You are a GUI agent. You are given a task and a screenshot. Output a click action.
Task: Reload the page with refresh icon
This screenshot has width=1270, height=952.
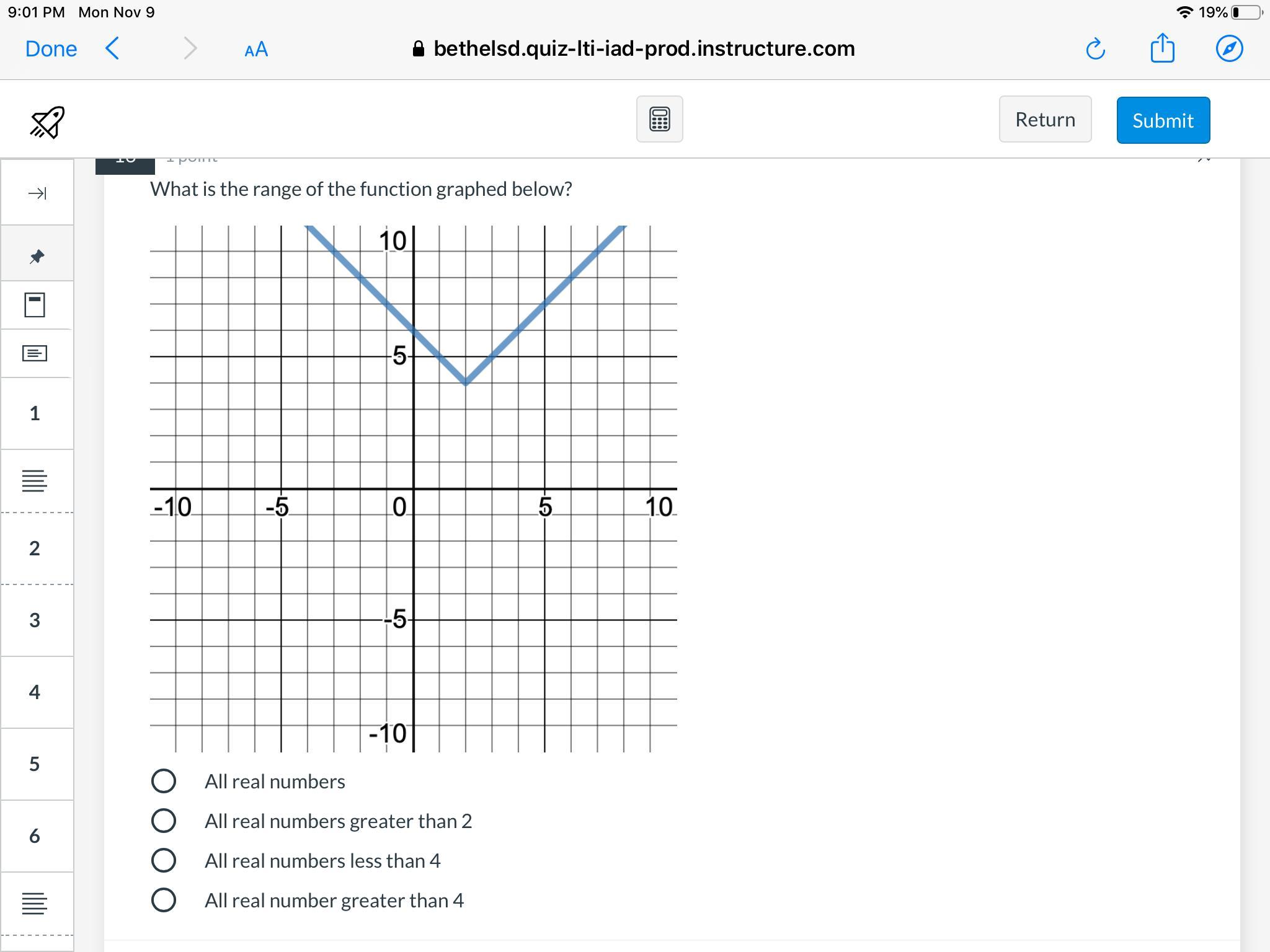[x=1095, y=49]
